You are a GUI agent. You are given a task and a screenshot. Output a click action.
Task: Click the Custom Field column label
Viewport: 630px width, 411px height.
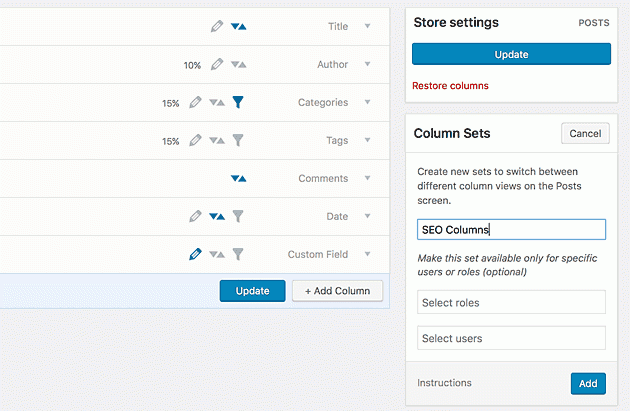(318, 254)
